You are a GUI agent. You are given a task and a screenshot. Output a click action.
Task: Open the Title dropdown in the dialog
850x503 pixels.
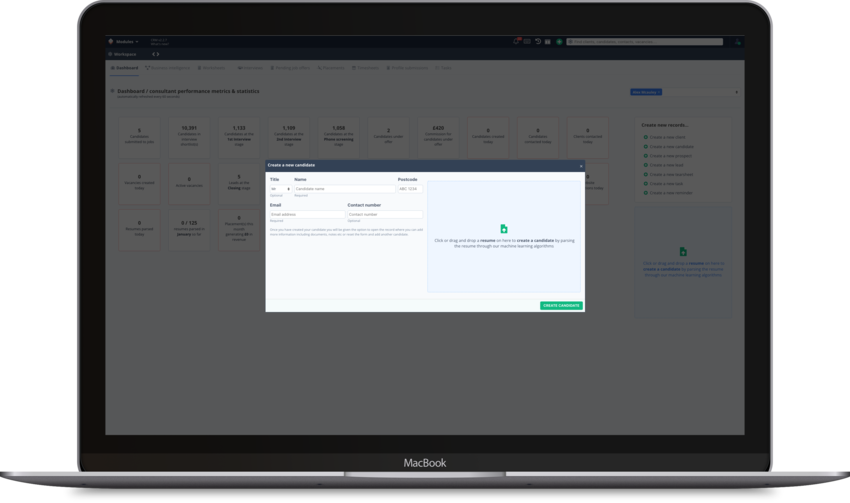(281, 189)
